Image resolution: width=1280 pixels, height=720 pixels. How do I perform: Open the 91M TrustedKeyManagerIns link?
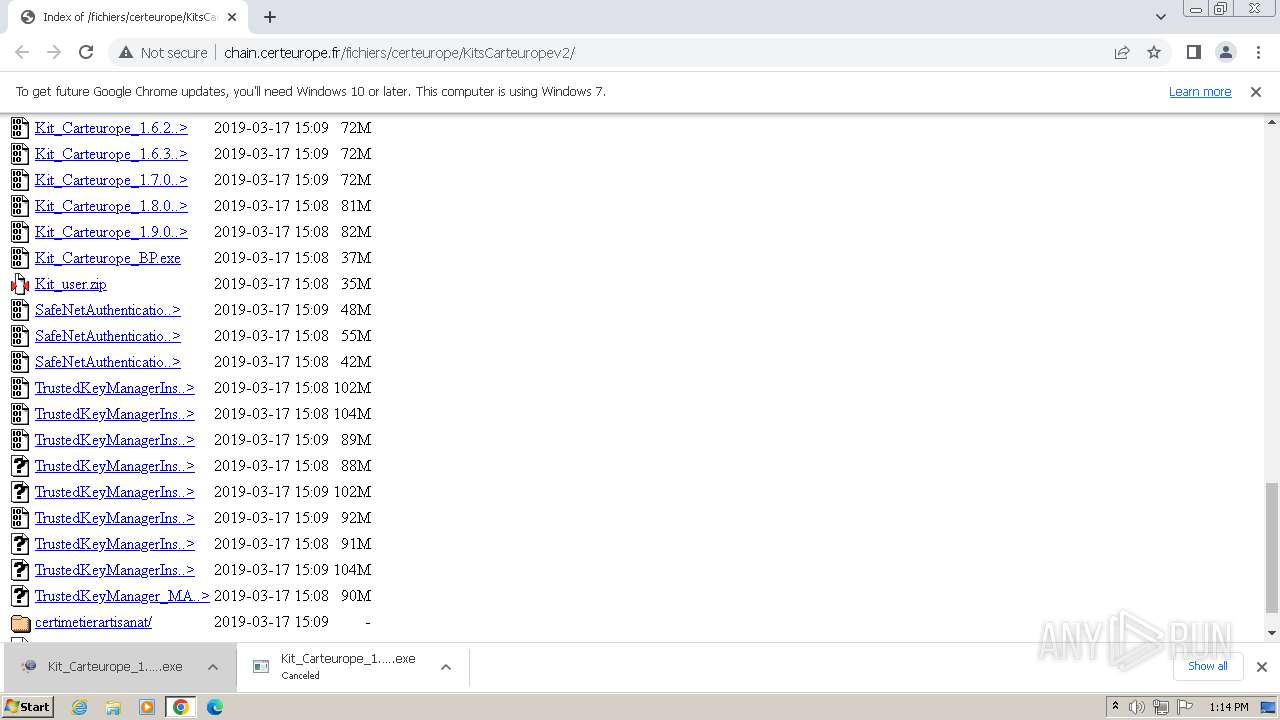point(115,544)
